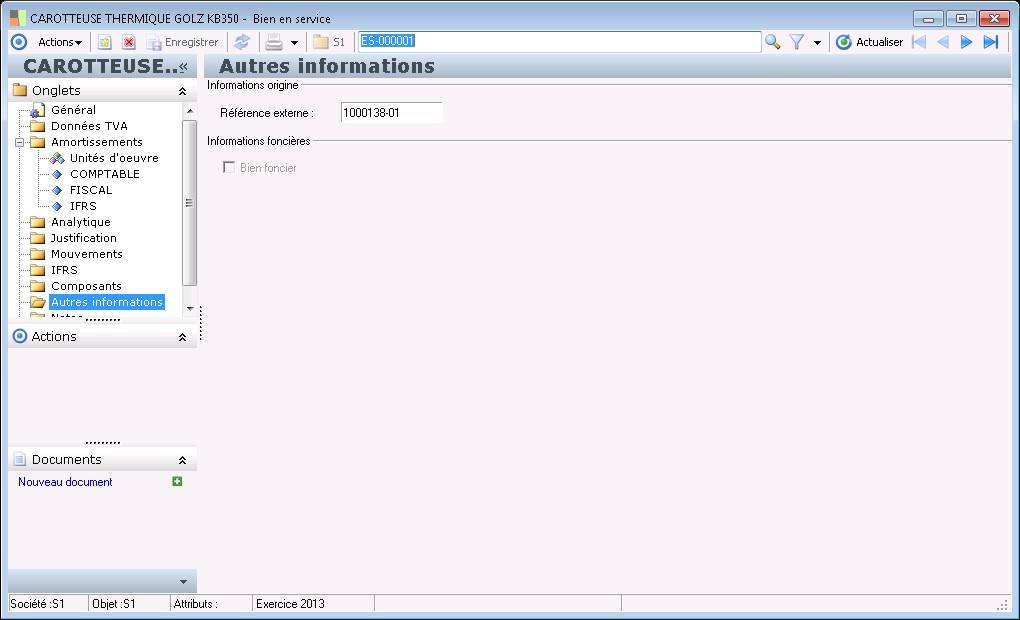The image size is (1020, 620).
Task: Collapse the Actions panel
Action: 183,337
